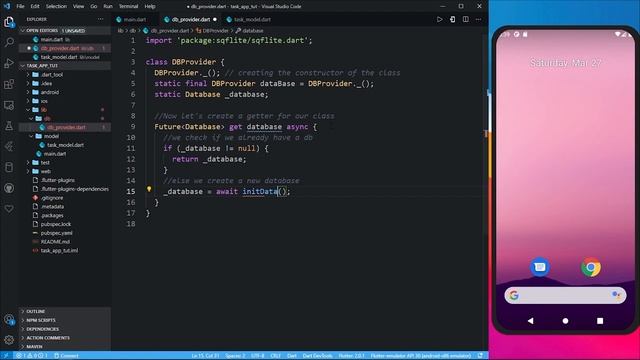Open the Manage gear settings

[9, 340]
